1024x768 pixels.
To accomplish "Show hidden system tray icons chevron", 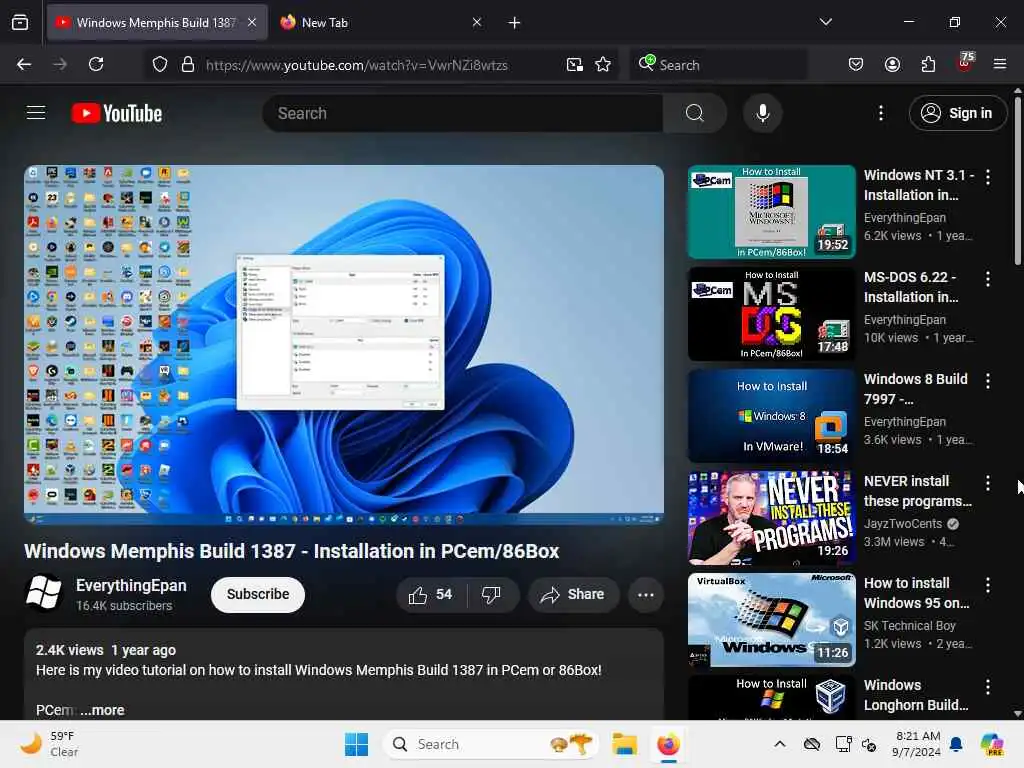I will (780, 744).
